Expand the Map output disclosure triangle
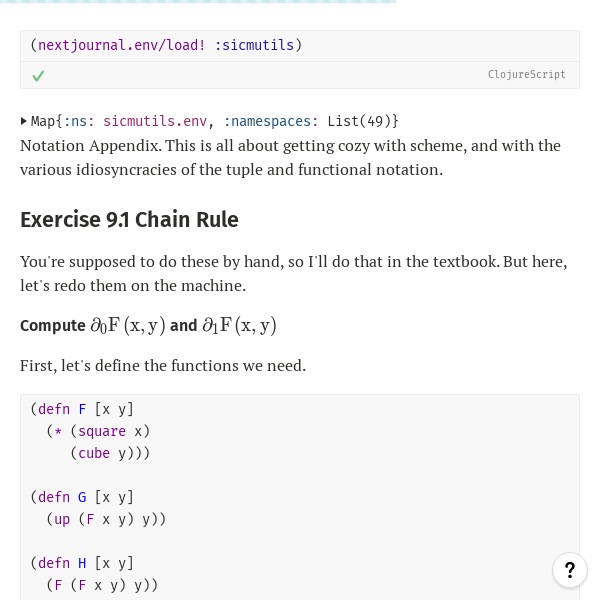Image resolution: width=600 pixels, height=600 pixels. coord(24,121)
